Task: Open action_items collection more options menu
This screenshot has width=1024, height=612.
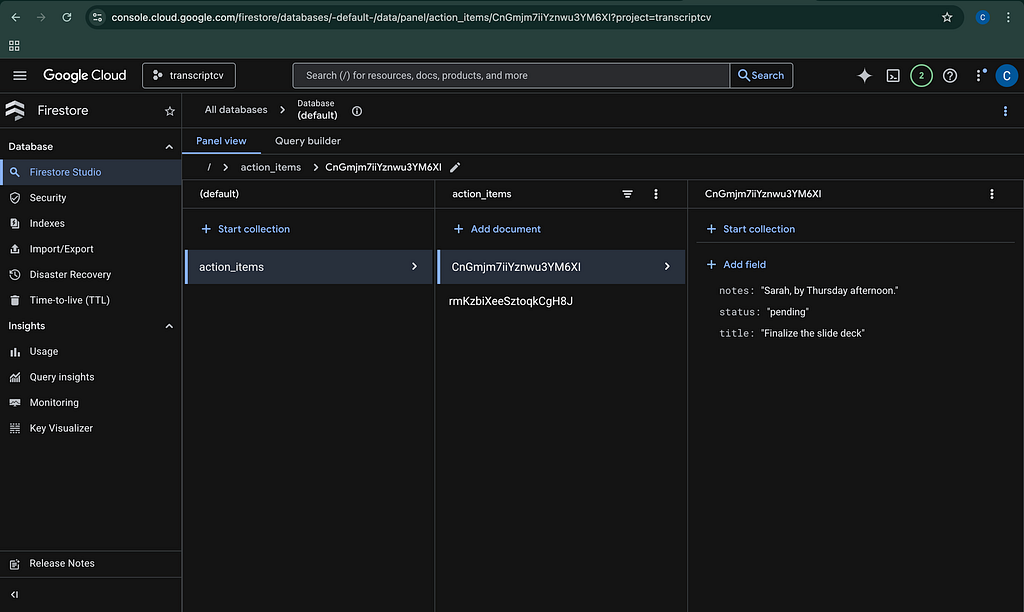Action: pyautogui.click(x=656, y=194)
